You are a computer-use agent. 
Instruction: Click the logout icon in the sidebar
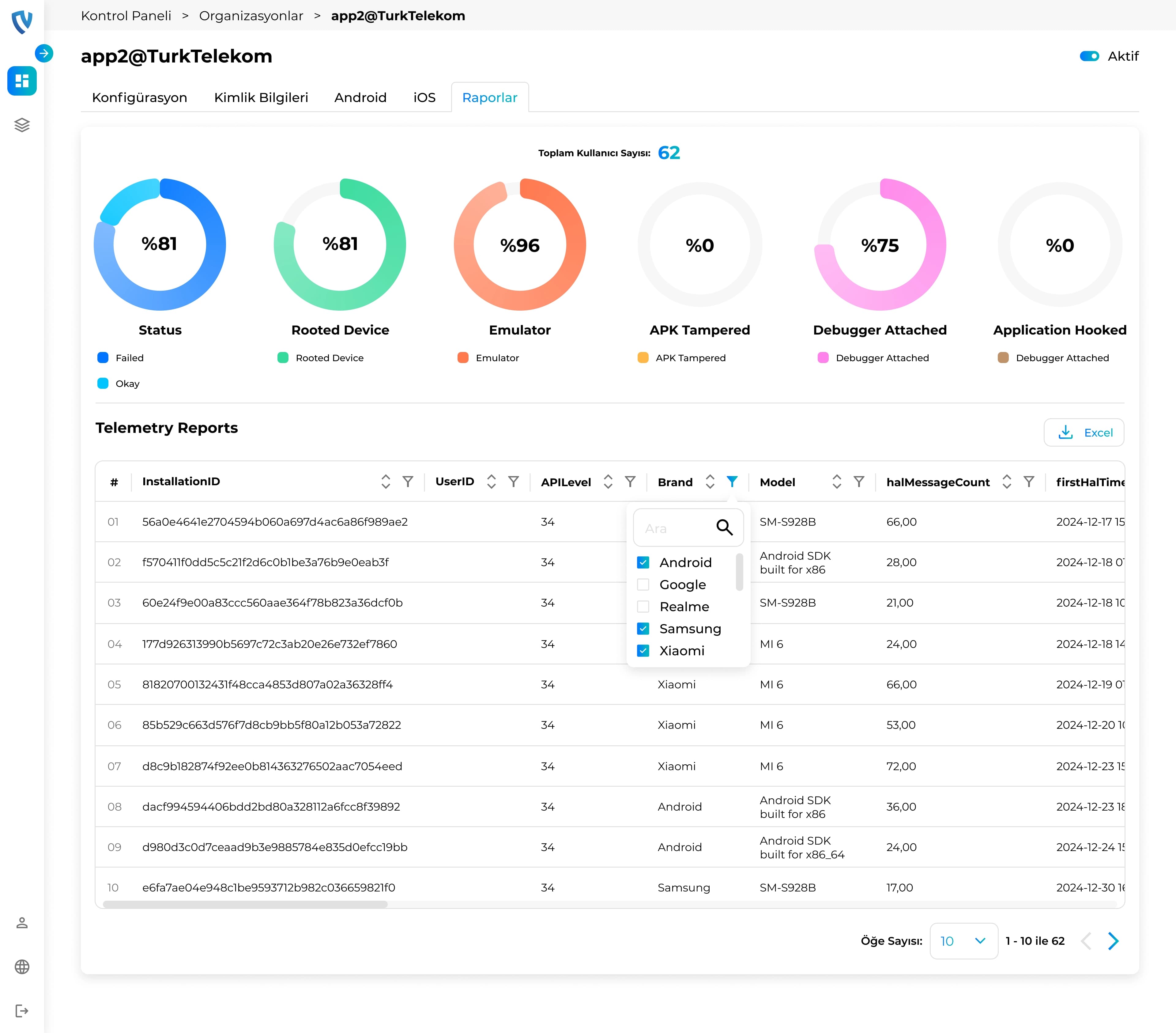click(x=22, y=1011)
